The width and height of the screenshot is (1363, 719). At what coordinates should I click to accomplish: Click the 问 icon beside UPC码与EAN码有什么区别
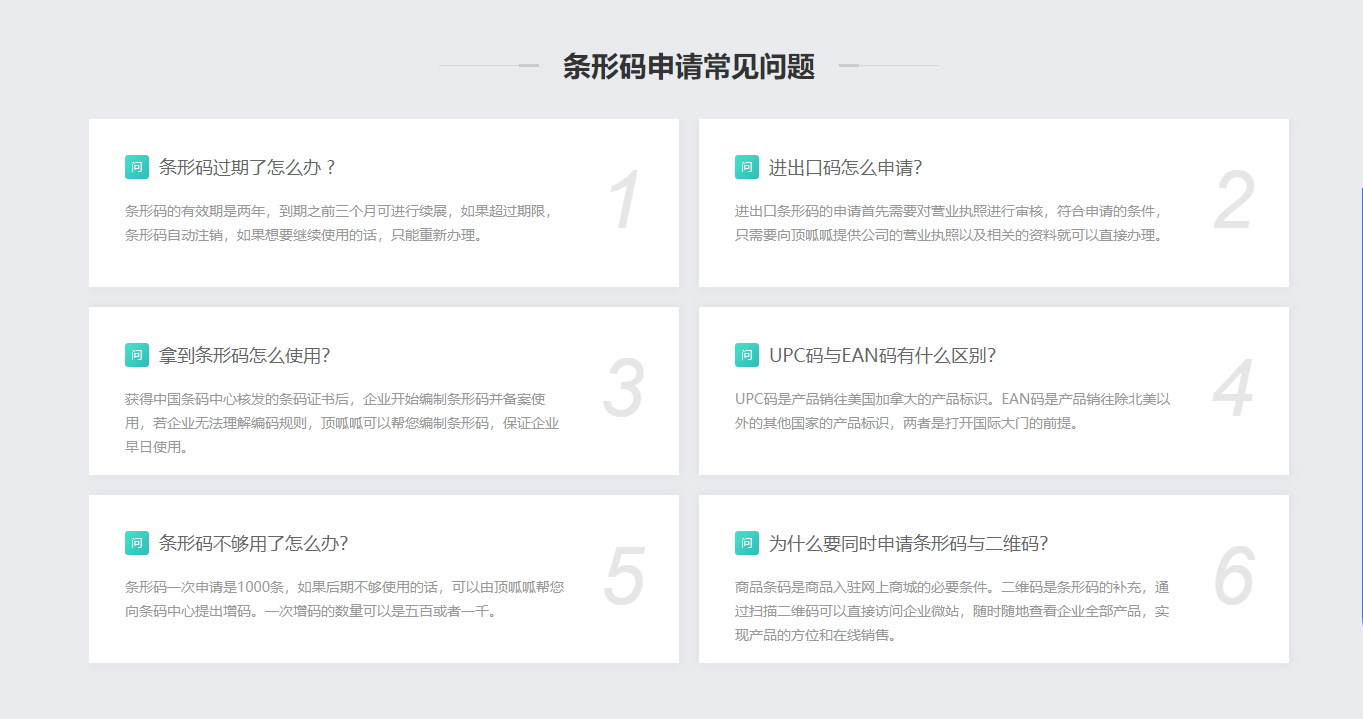point(747,355)
